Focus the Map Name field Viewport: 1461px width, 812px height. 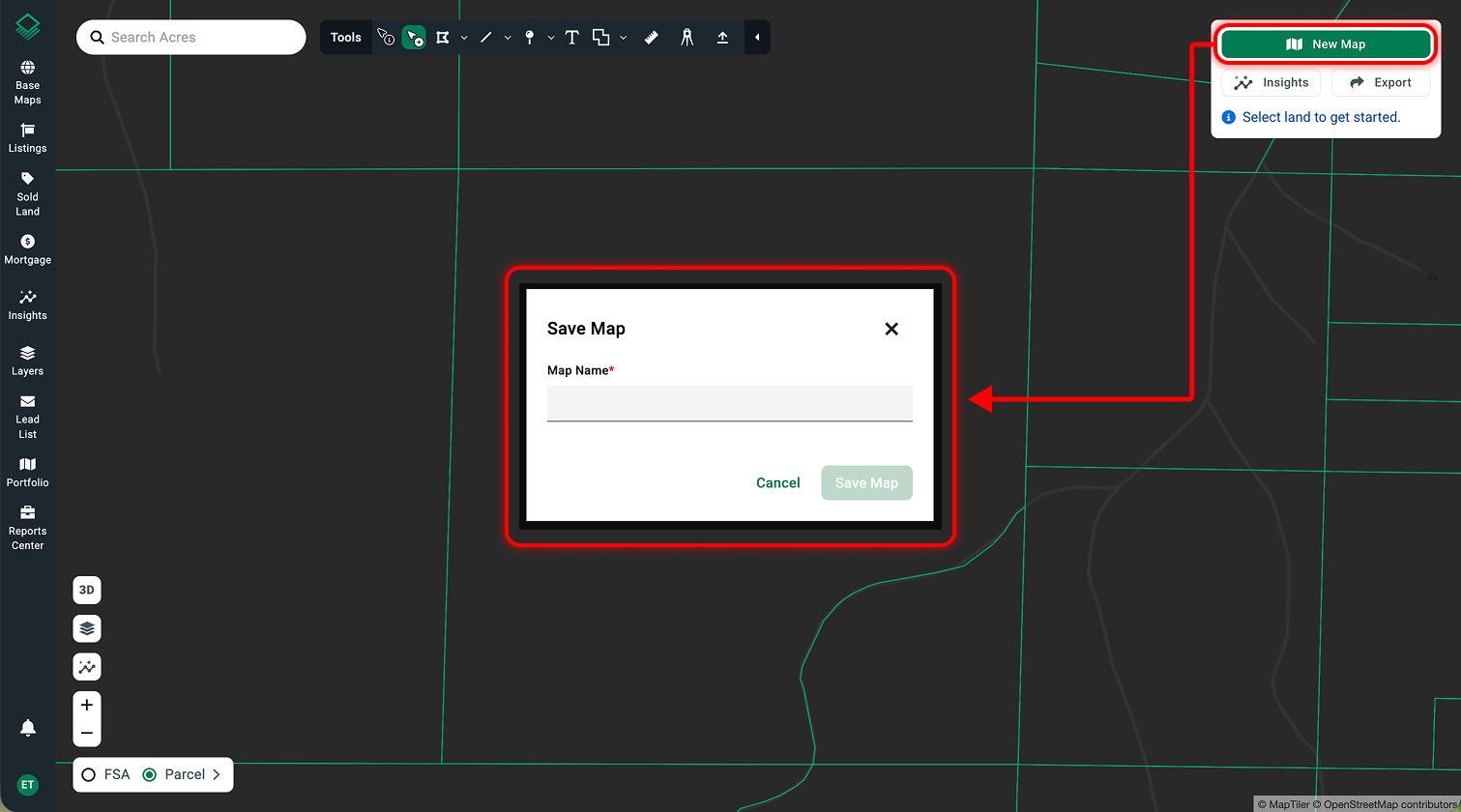(x=730, y=403)
